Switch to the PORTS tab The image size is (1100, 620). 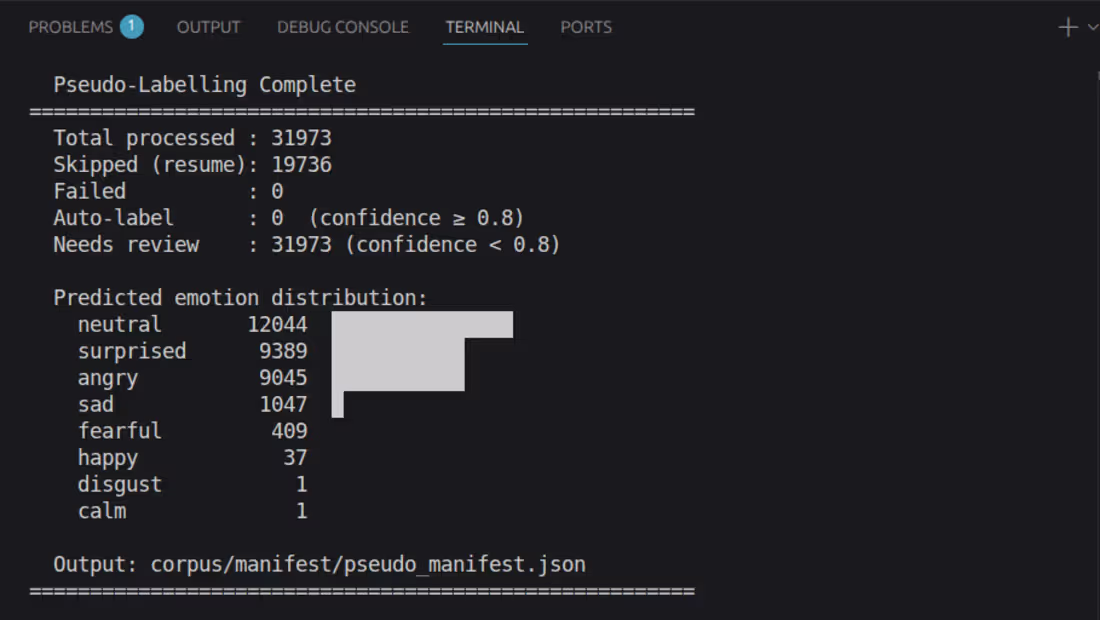pyautogui.click(x=586, y=27)
